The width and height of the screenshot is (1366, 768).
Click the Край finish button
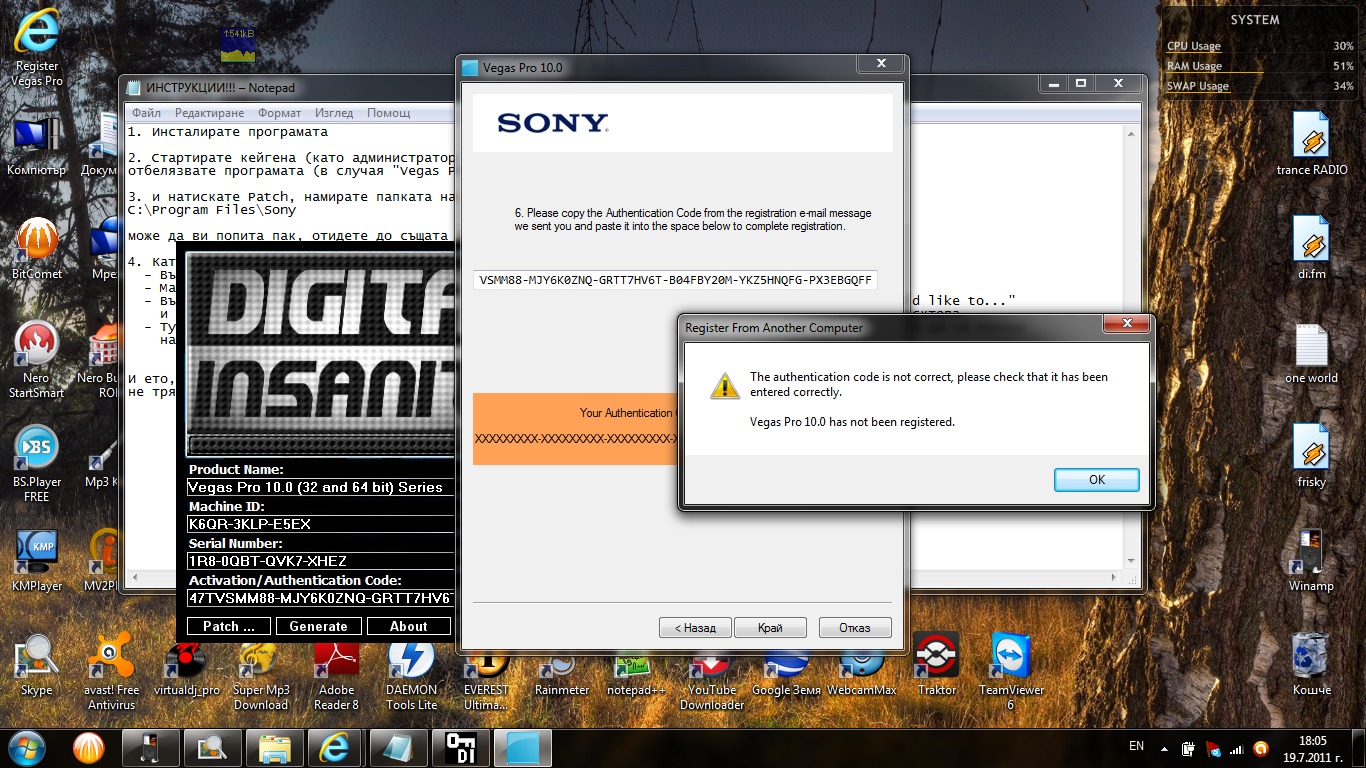pos(770,628)
